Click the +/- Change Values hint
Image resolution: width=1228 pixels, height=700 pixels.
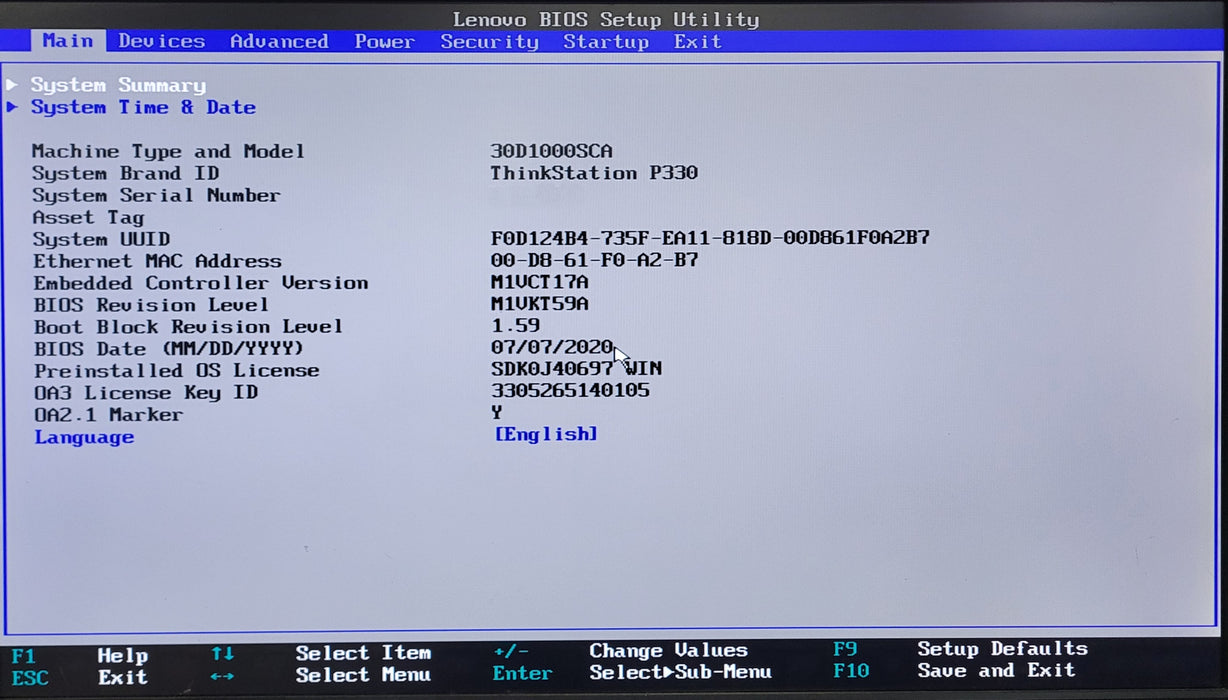[x=621, y=651]
